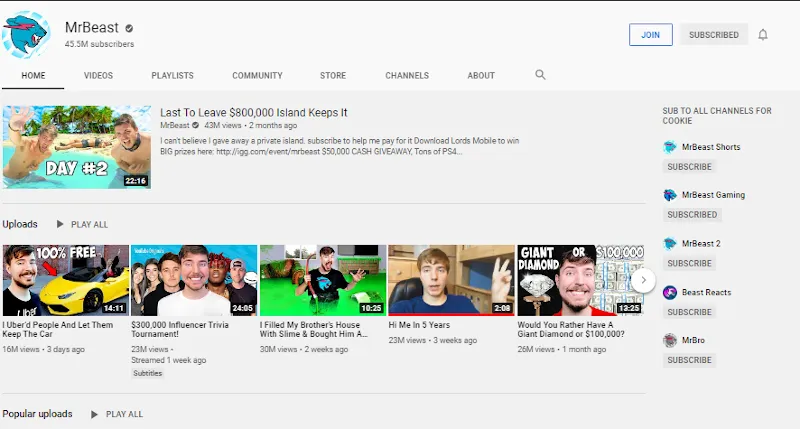Click the MrBeast Gaming channel avatar
Viewport: 800px width, 429px height.
coord(669,195)
